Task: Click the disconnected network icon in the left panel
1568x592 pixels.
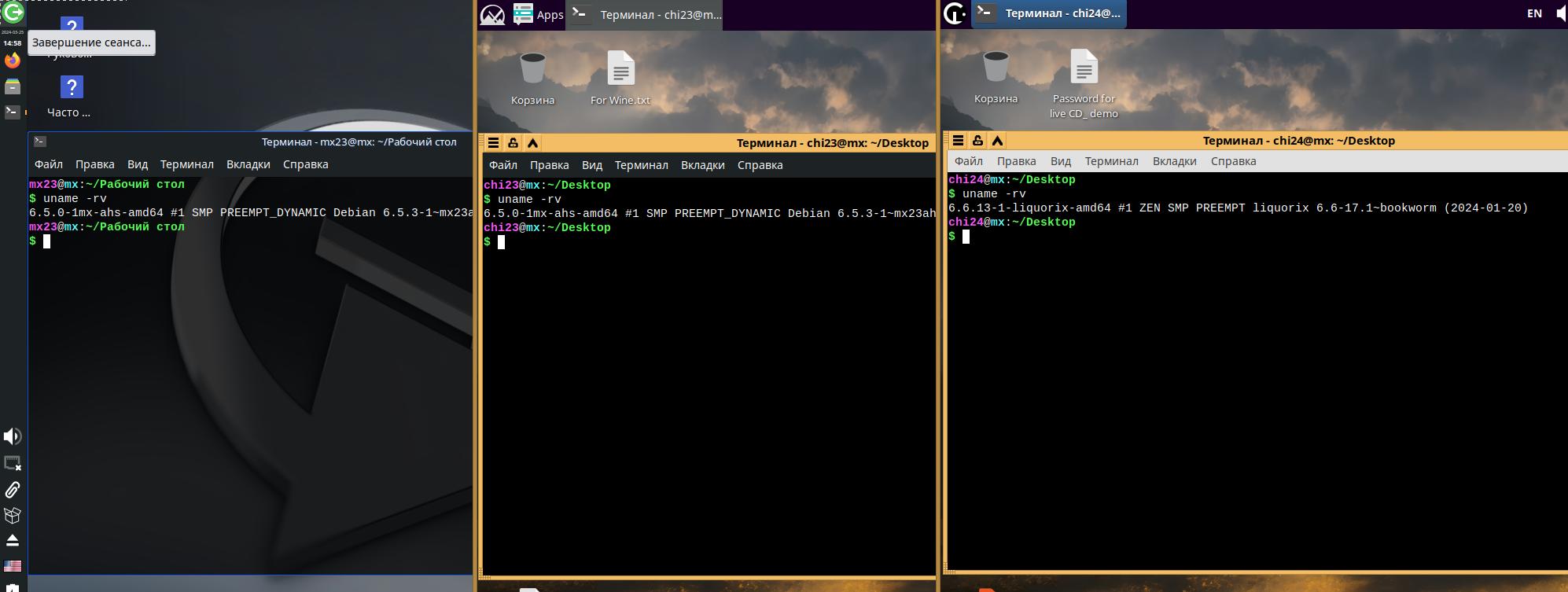Action: [13, 463]
